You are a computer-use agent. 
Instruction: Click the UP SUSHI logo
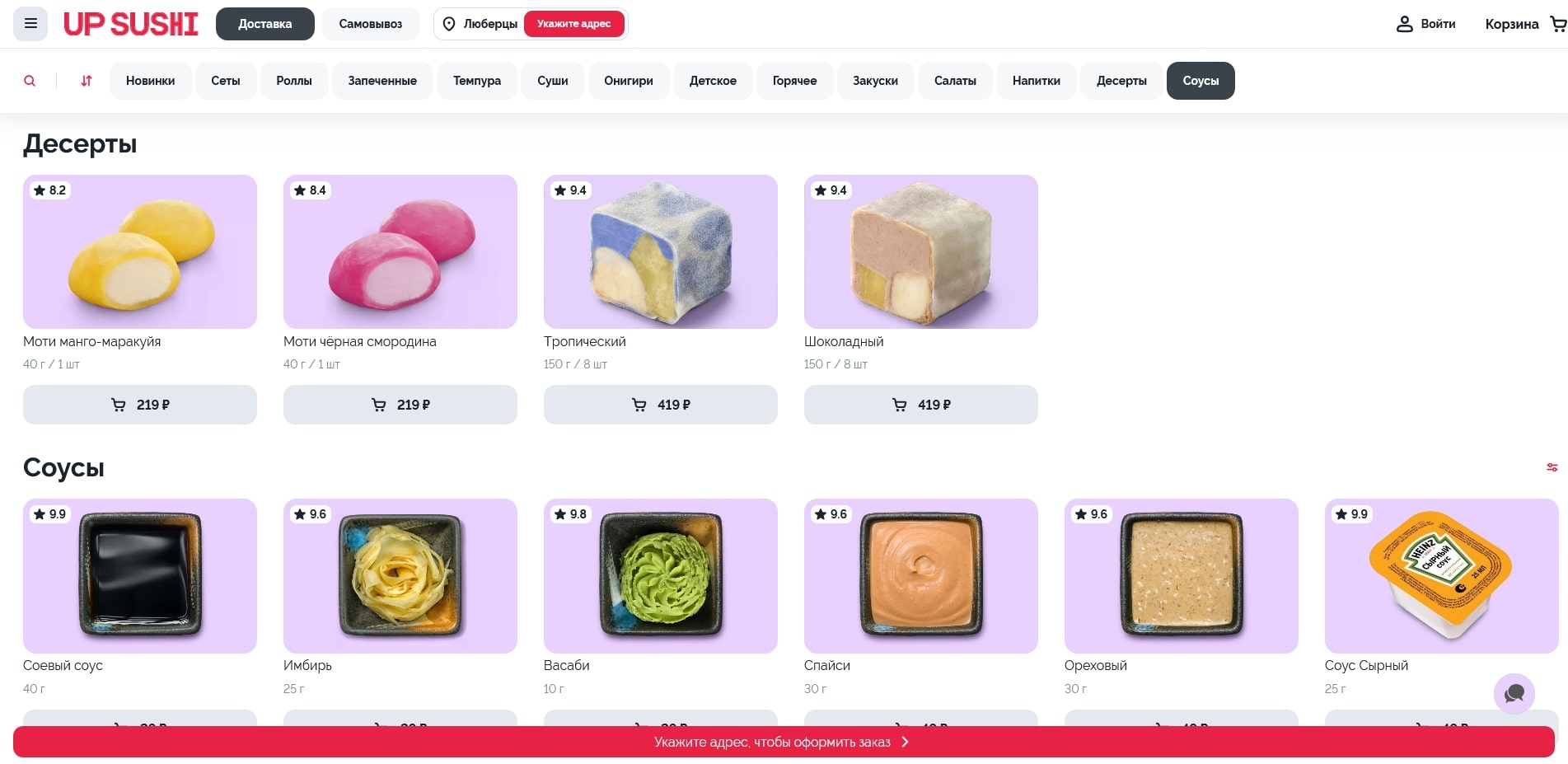pos(131,24)
